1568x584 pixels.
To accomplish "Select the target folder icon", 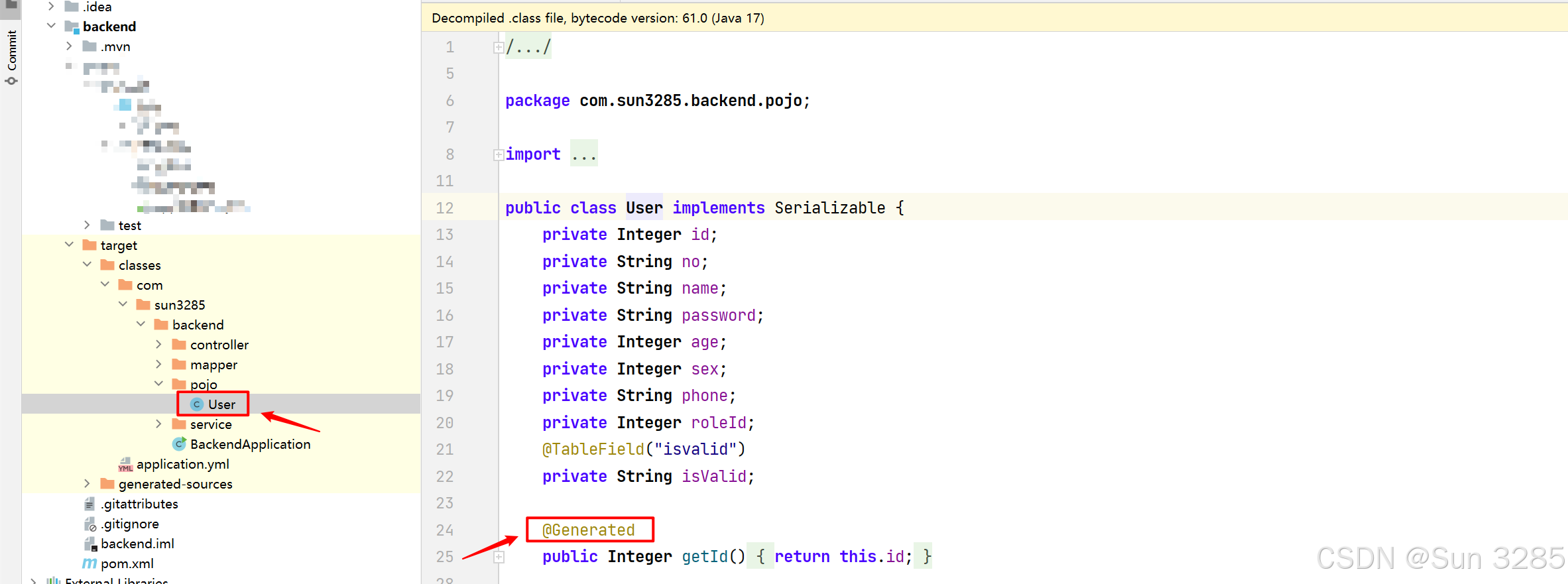I will tap(90, 245).
